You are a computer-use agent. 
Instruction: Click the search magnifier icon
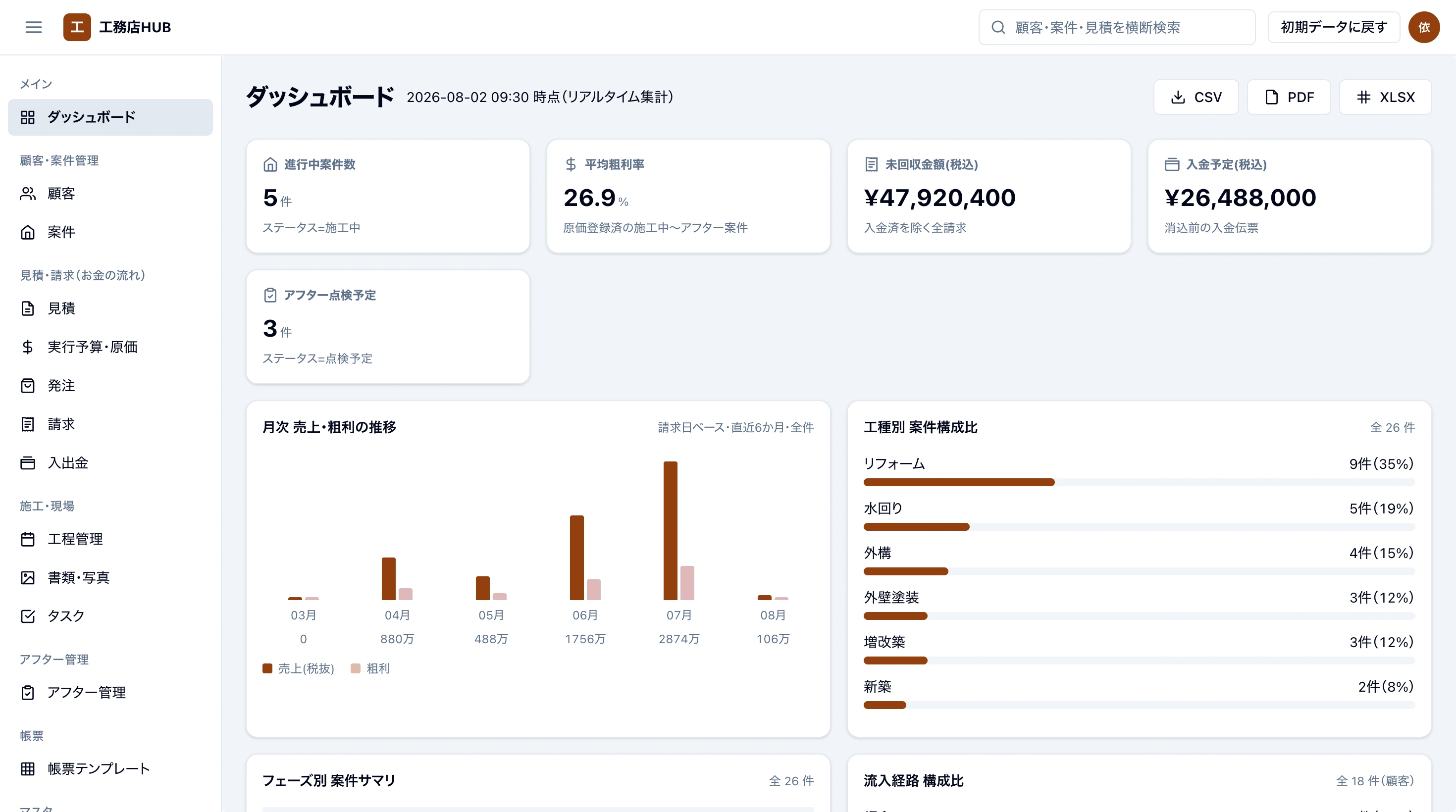(998, 27)
